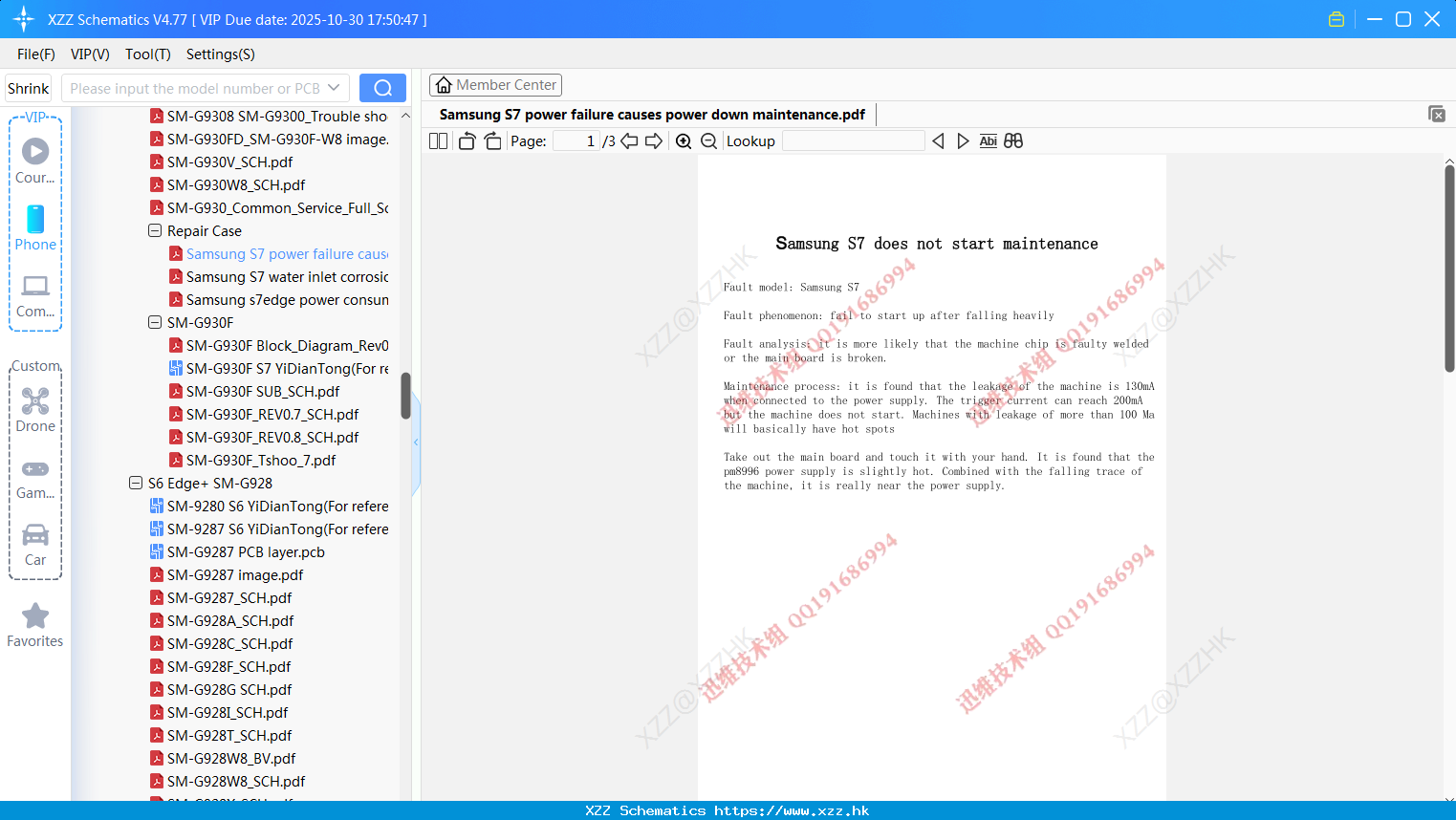Open SM-G930F SUB_SCH.pdf
This screenshot has height=820, width=1456.
click(254, 391)
